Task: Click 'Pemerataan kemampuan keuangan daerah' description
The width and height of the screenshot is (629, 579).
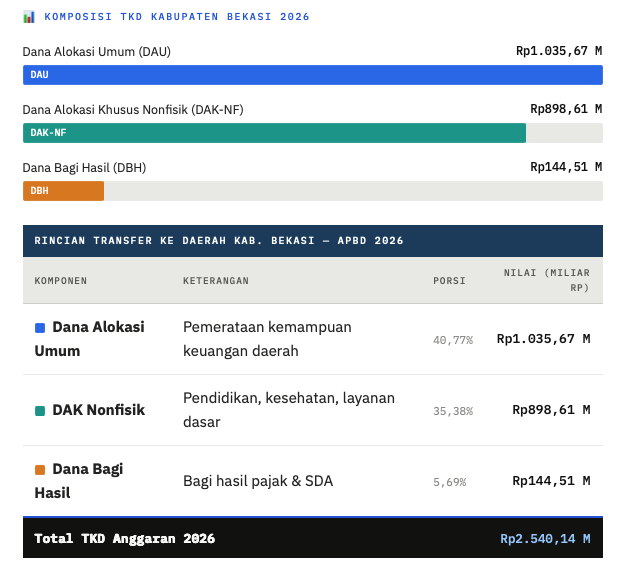Action: click(x=267, y=339)
